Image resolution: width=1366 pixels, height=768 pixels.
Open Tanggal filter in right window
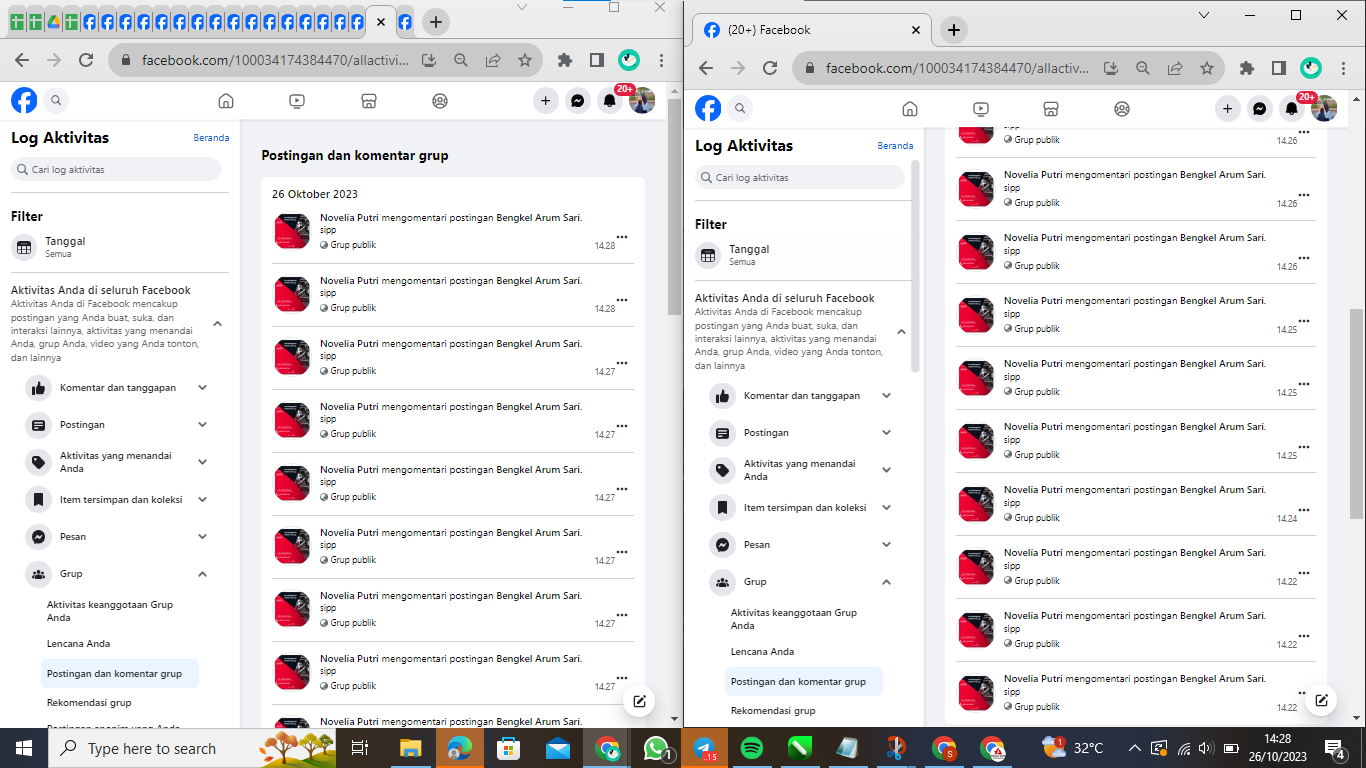pyautogui.click(x=803, y=255)
